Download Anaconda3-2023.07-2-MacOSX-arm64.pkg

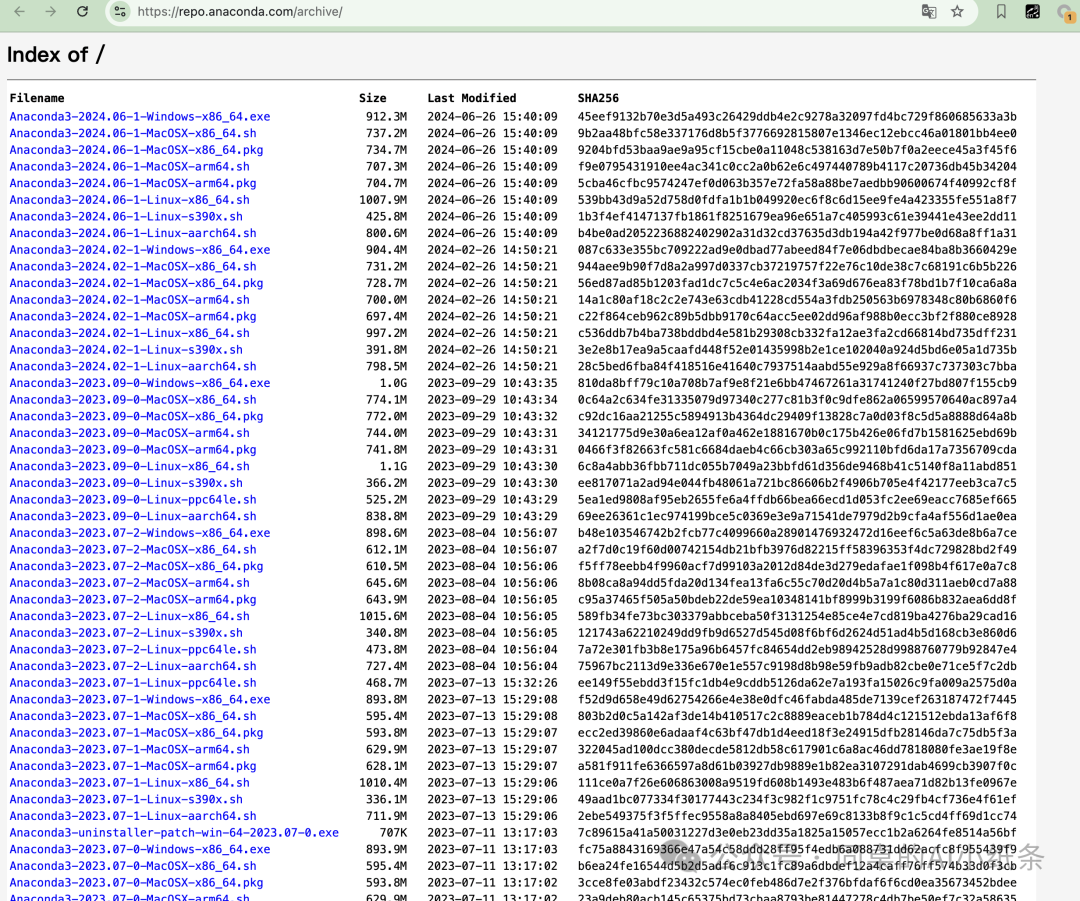(133, 599)
